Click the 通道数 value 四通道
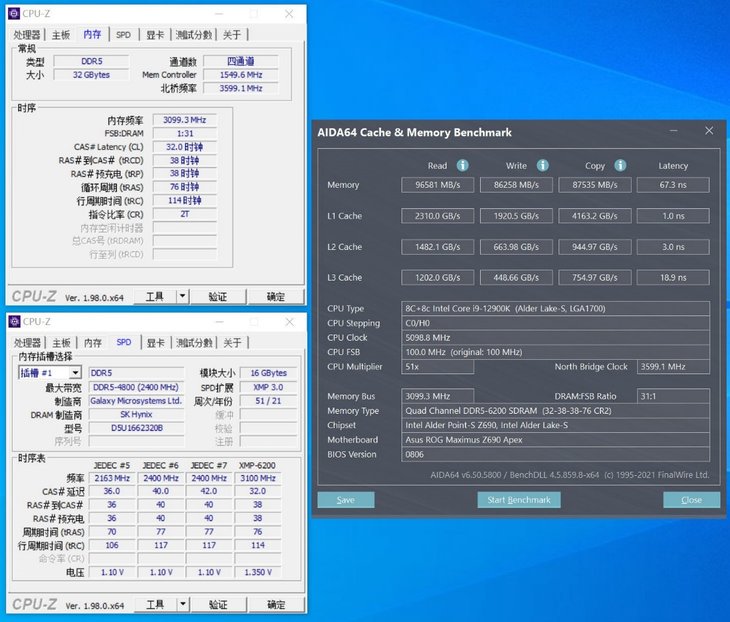The height and width of the screenshot is (622, 730). (x=241, y=61)
